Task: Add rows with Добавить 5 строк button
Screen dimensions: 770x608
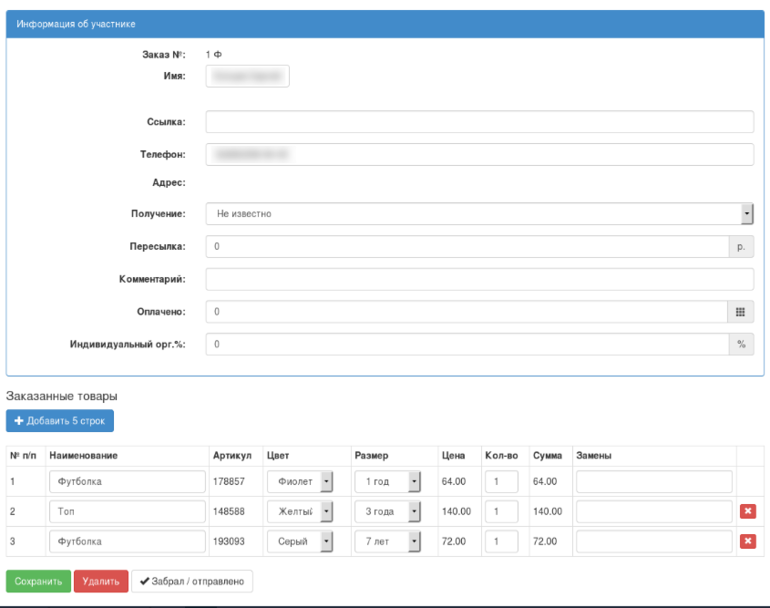Action: [60, 421]
